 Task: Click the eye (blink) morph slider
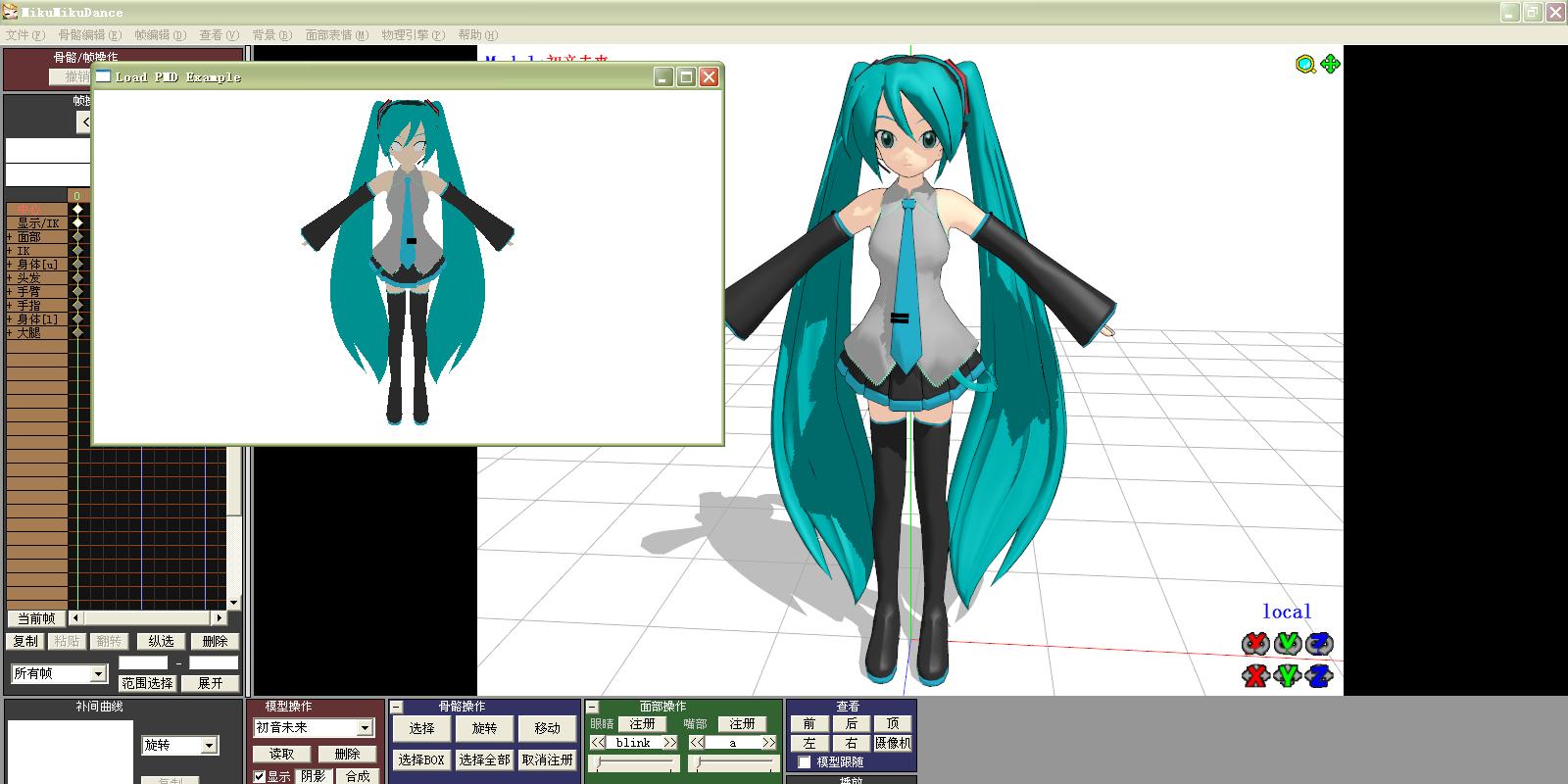click(x=634, y=762)
